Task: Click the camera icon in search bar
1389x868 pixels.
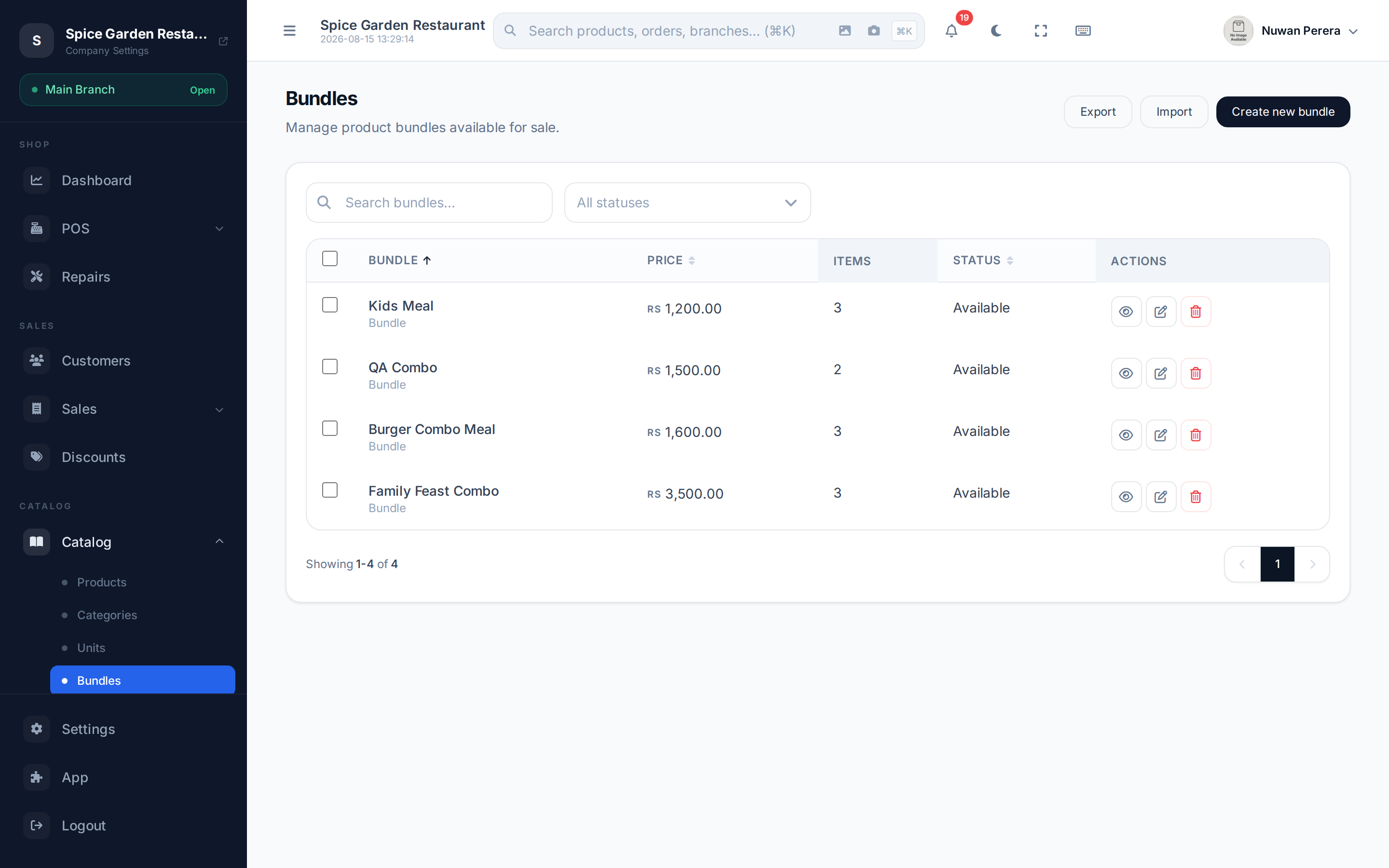Action: pyautogui.click(x=873, y=30)
